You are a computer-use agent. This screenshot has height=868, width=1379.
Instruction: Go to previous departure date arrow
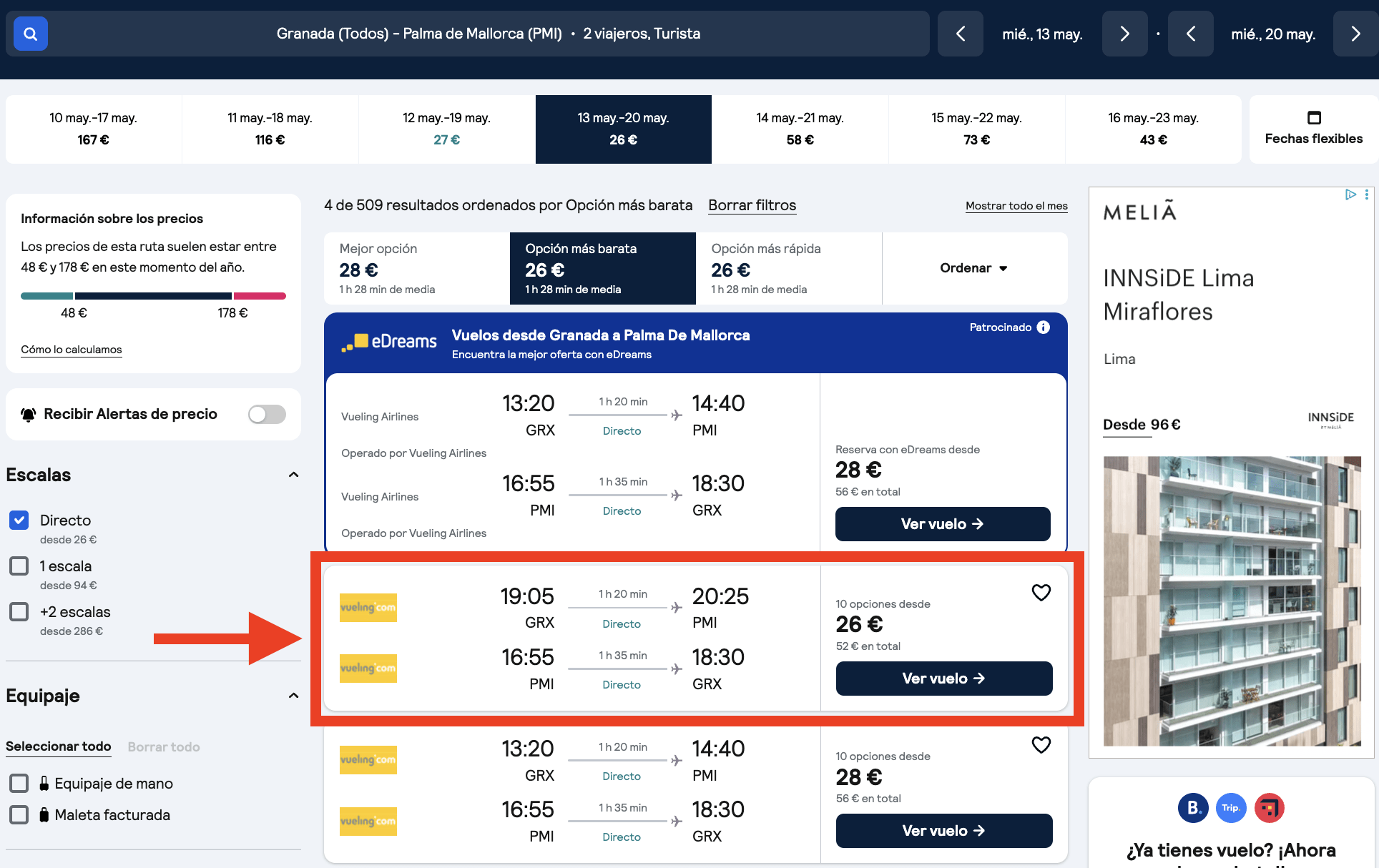click(961, 34)
